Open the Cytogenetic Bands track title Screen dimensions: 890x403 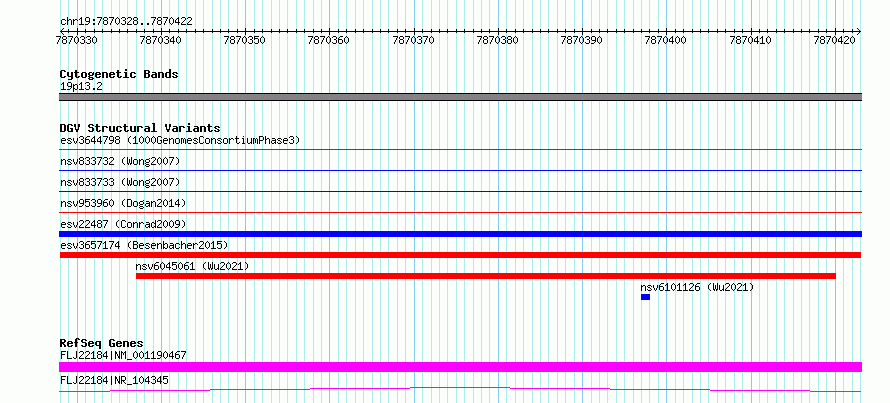pos(119,74)
